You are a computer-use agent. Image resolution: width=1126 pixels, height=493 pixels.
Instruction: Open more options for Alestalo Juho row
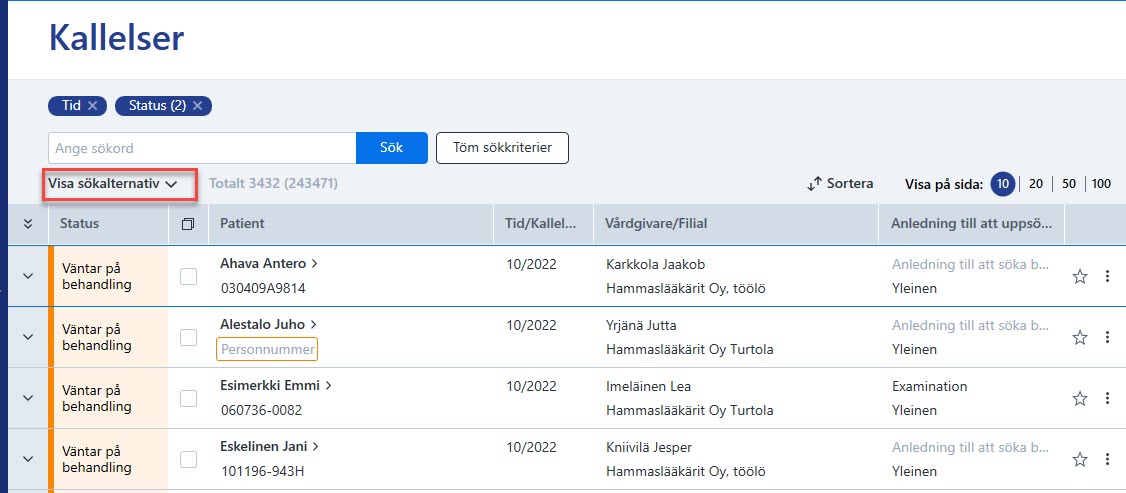coord(1107,337)
